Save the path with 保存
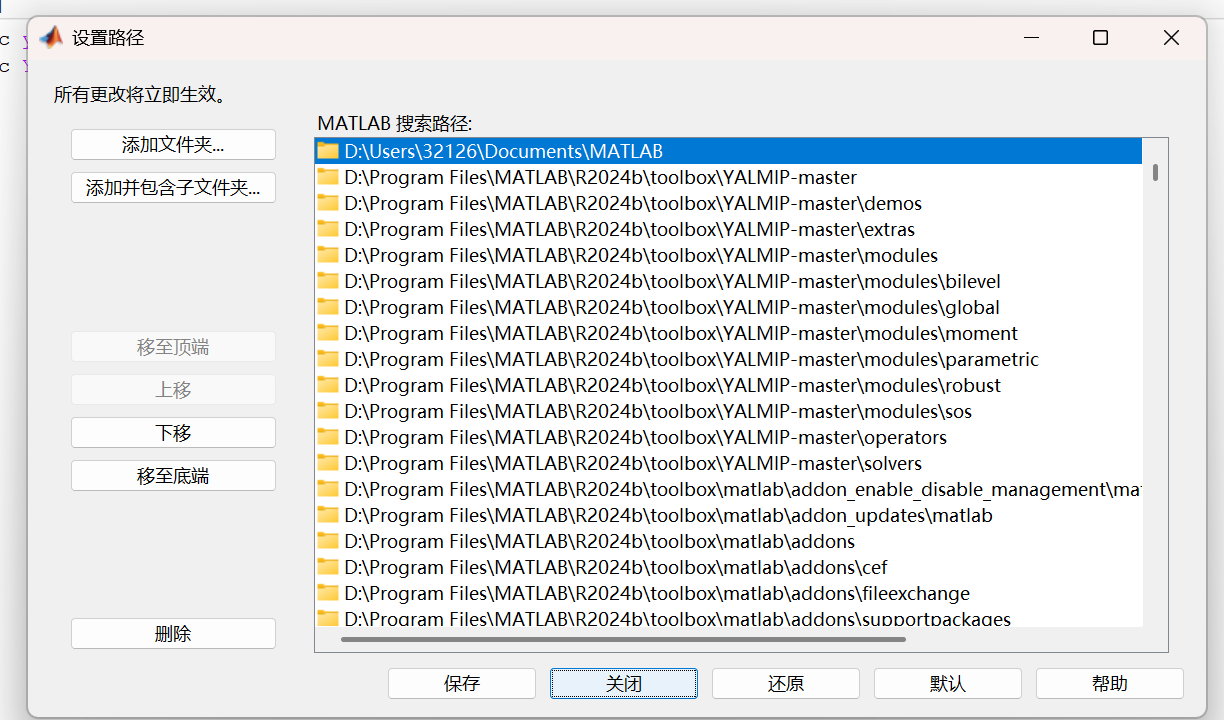The image size is (1224, 720). click(462, 683)
